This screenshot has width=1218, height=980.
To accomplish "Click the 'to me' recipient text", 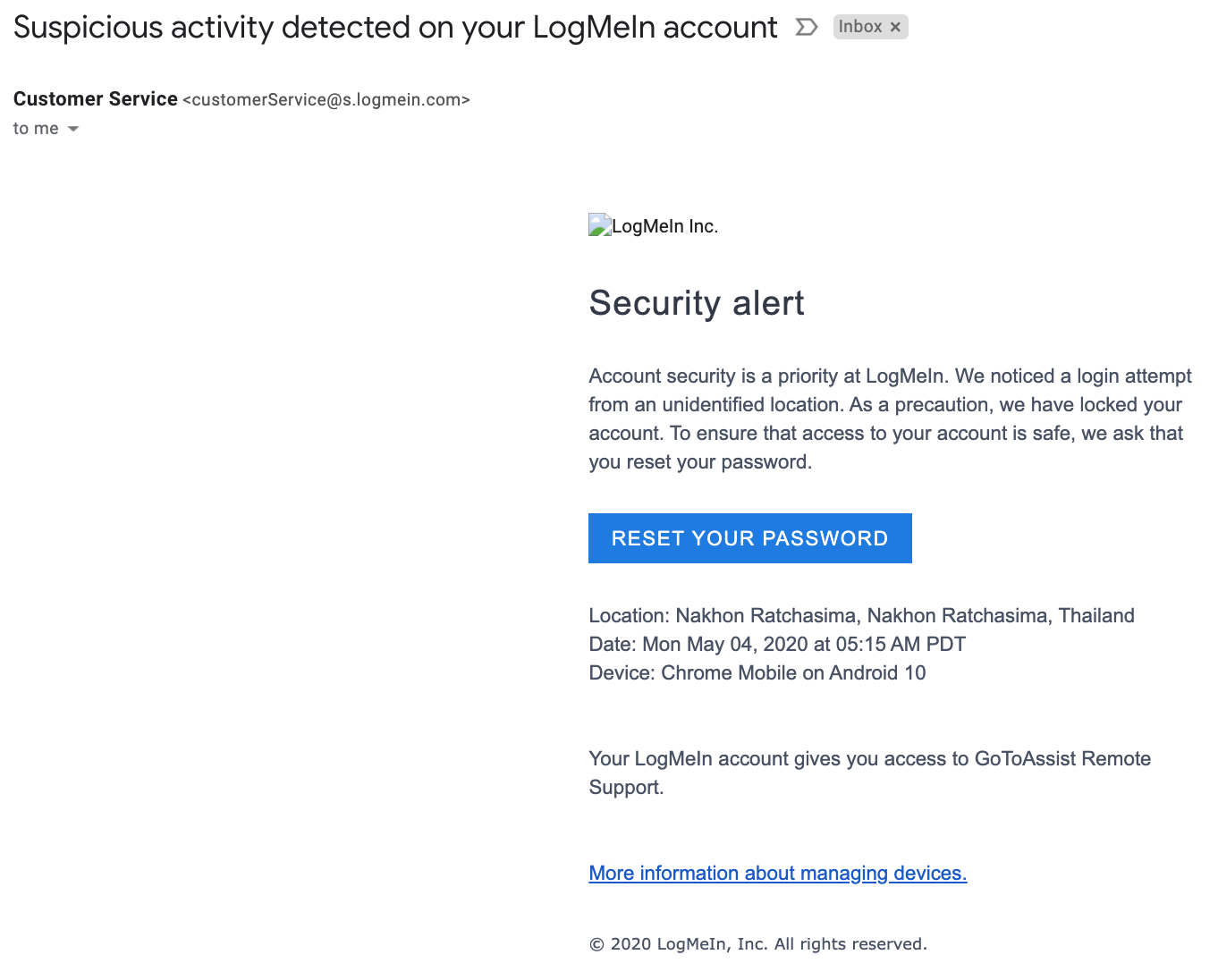I will (x=36, y=129).
